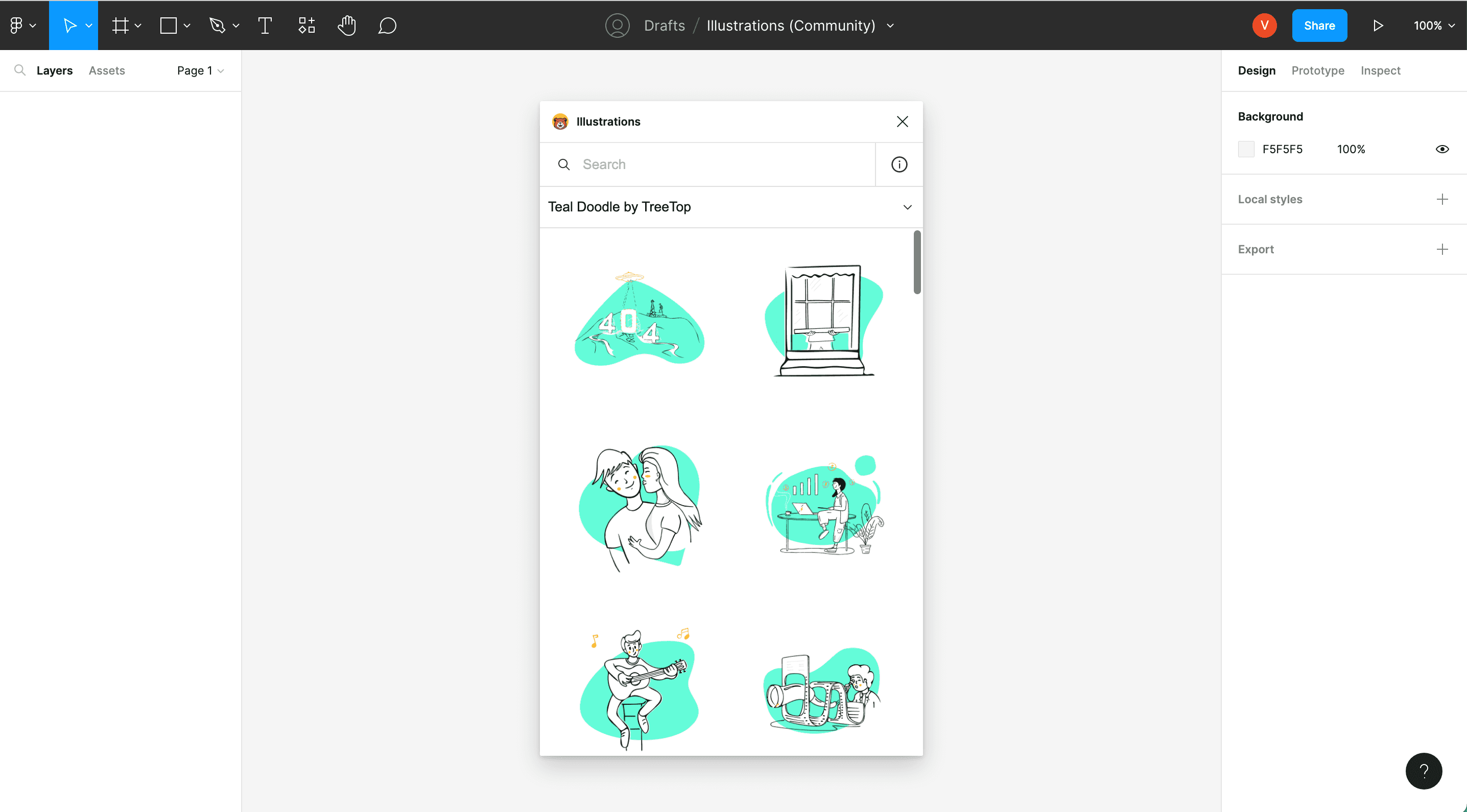
Task: Open the Comment tool
Action: click(387, 25)
